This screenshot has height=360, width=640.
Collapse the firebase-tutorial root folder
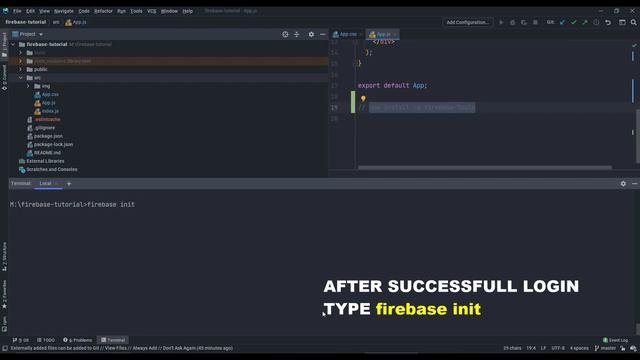[x=13, y=44]
